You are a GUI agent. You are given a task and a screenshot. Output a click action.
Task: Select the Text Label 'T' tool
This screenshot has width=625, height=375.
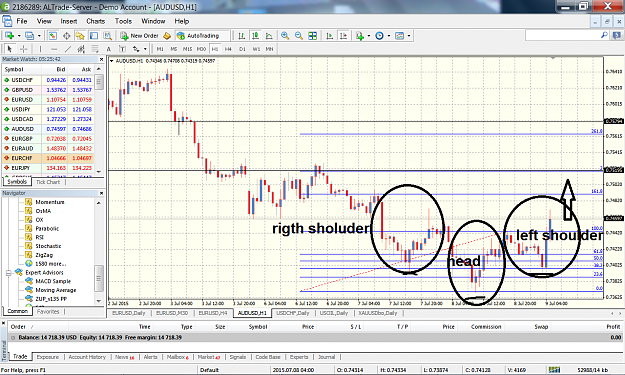[122, 49]
